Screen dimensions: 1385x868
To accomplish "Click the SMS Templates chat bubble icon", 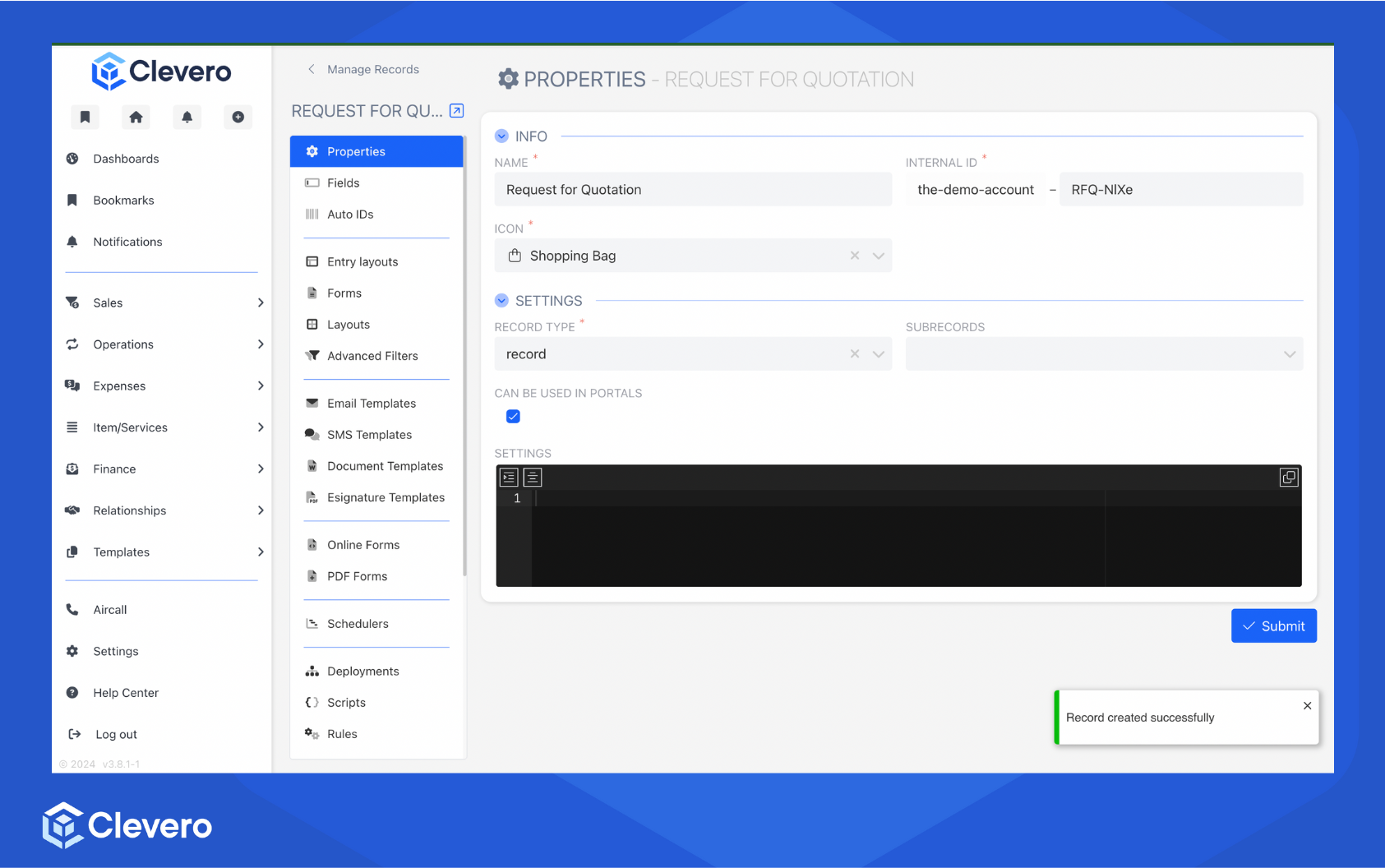I will click(312, 435).
